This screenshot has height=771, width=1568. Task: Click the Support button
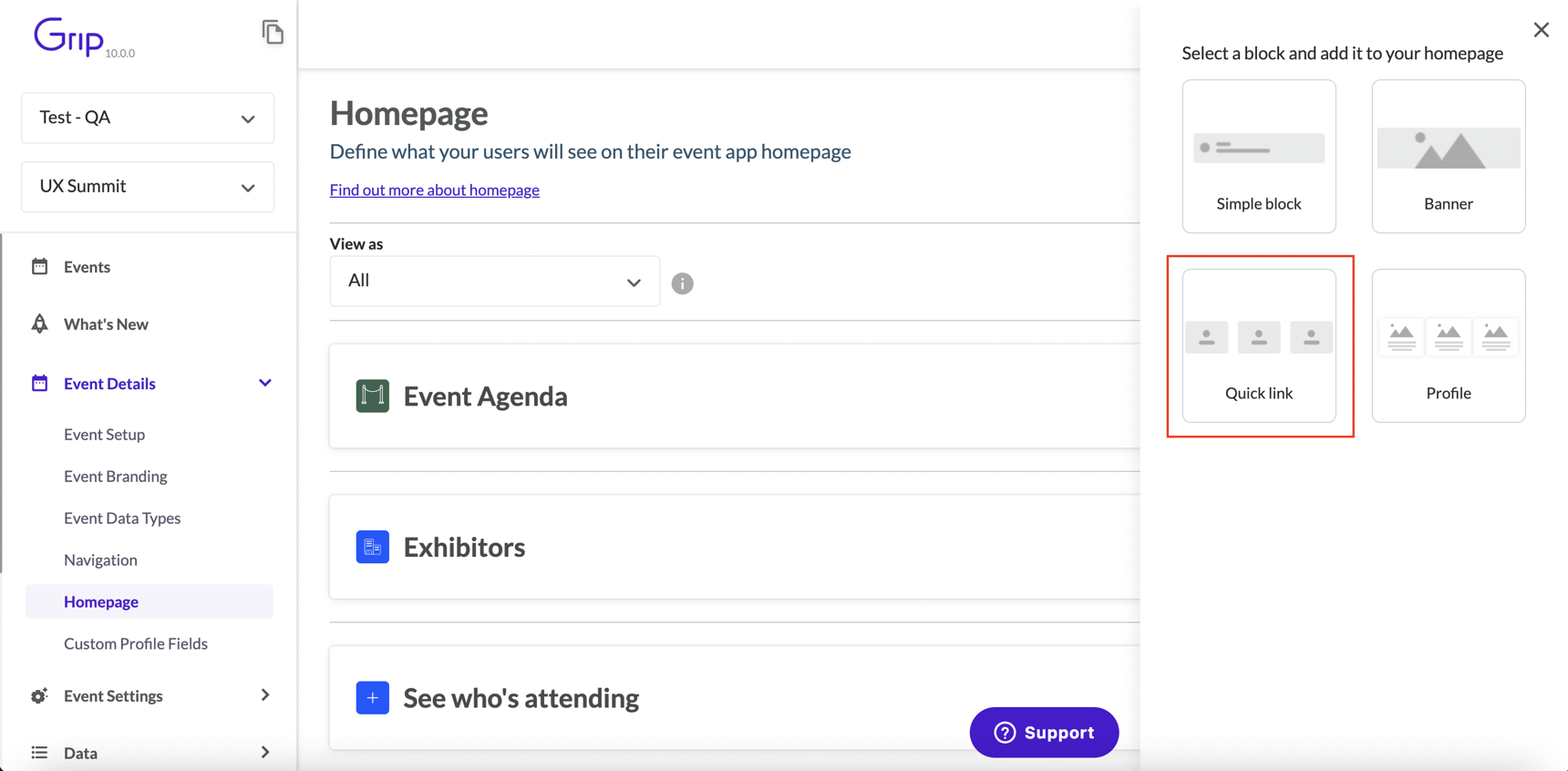[1044, 732]
